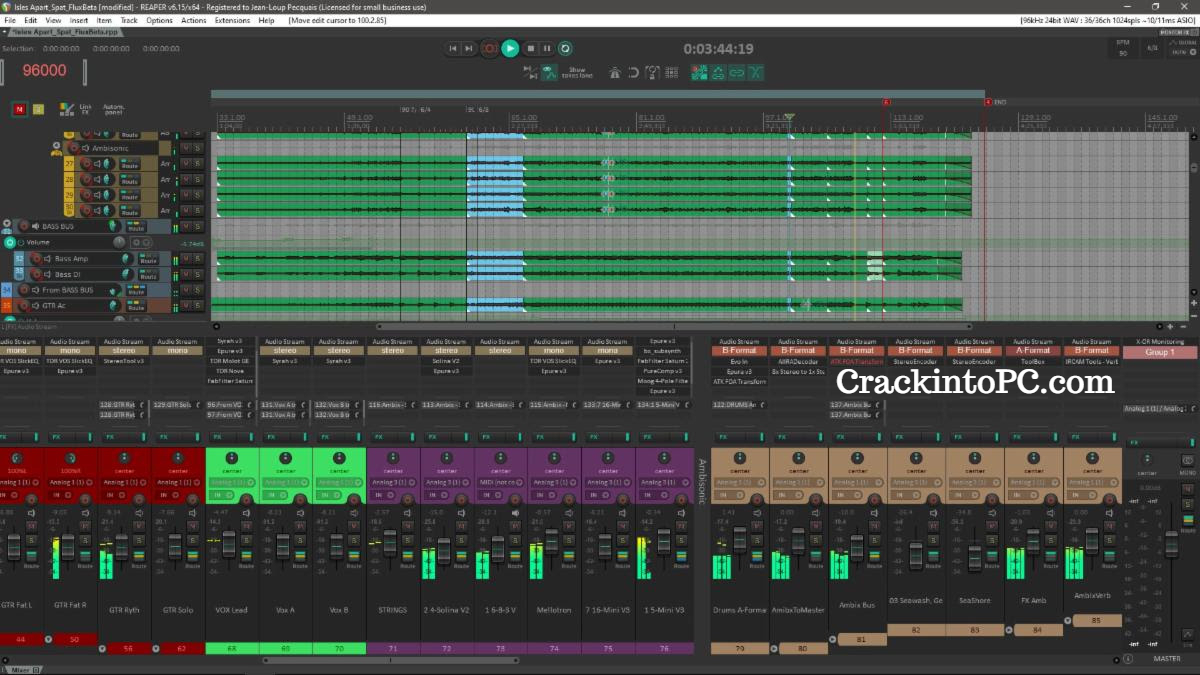The width and height of the screenshot is (1200, 675).
Task: Click the Autom. panel toolbar button
Action: point(113,108)
